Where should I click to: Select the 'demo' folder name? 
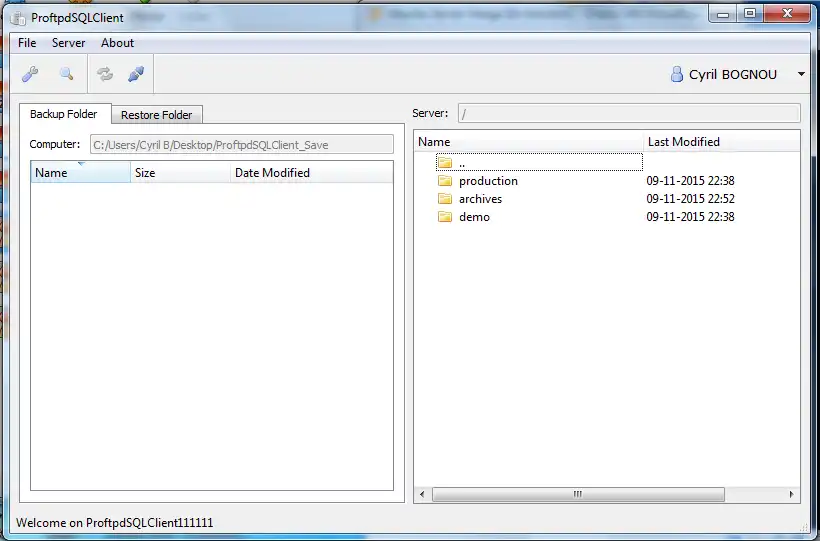tap(474, 217)
